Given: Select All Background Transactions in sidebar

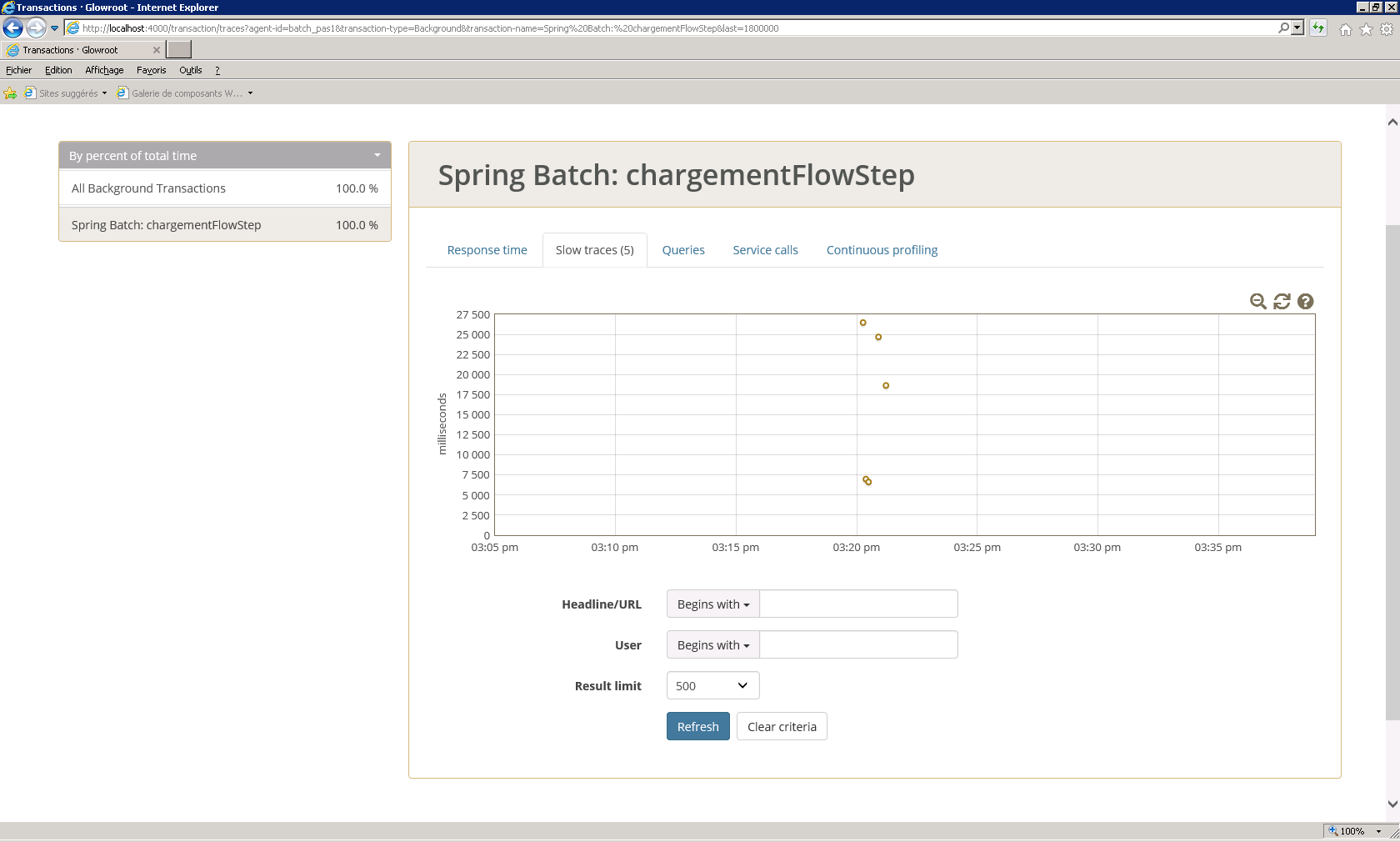Looking at the screenshot, I should pyautogui.click(x=148, y=188).
